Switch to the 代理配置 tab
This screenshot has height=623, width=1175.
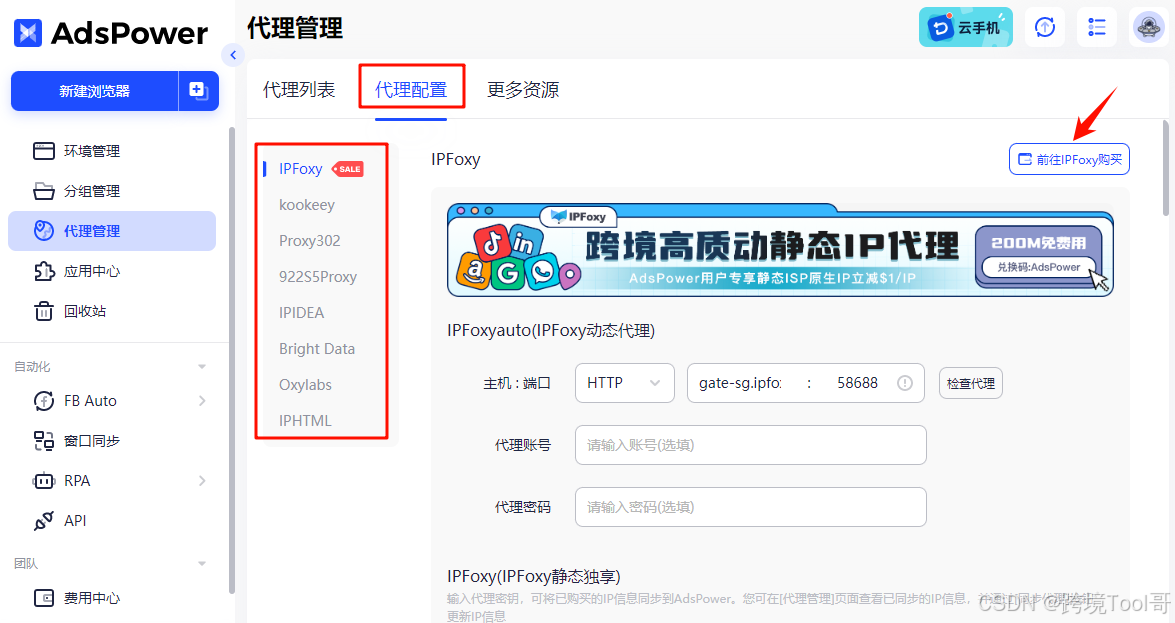pyautogui.click(x=411, y=90)
